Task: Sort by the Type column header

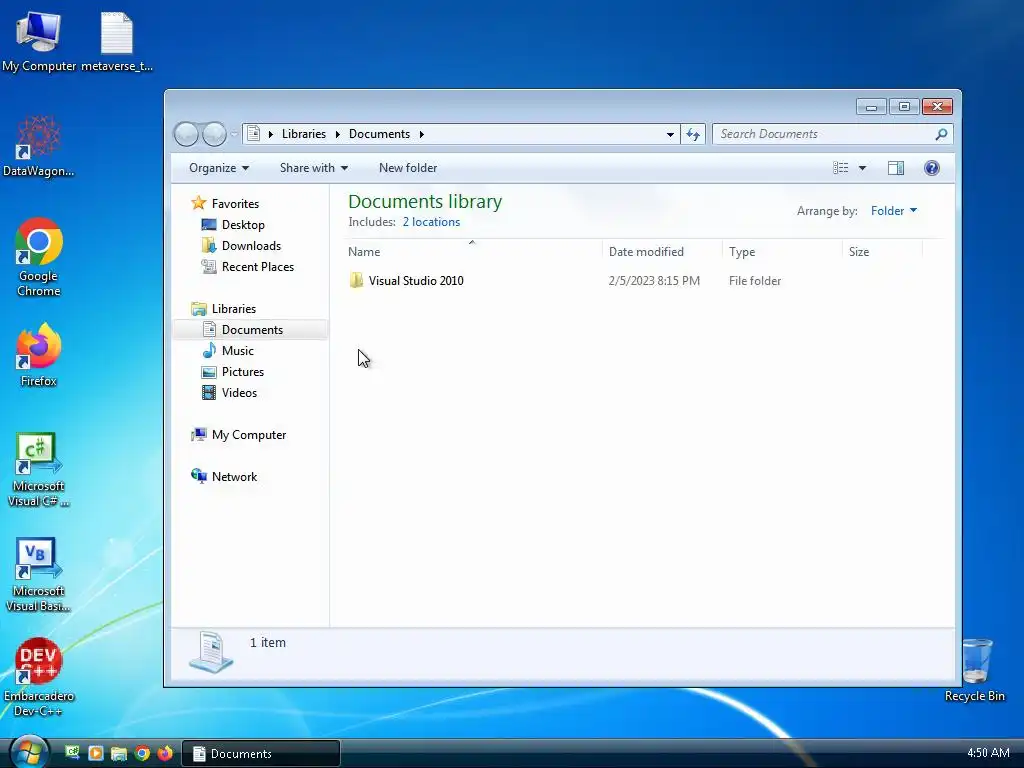Action: coord(782,251)
